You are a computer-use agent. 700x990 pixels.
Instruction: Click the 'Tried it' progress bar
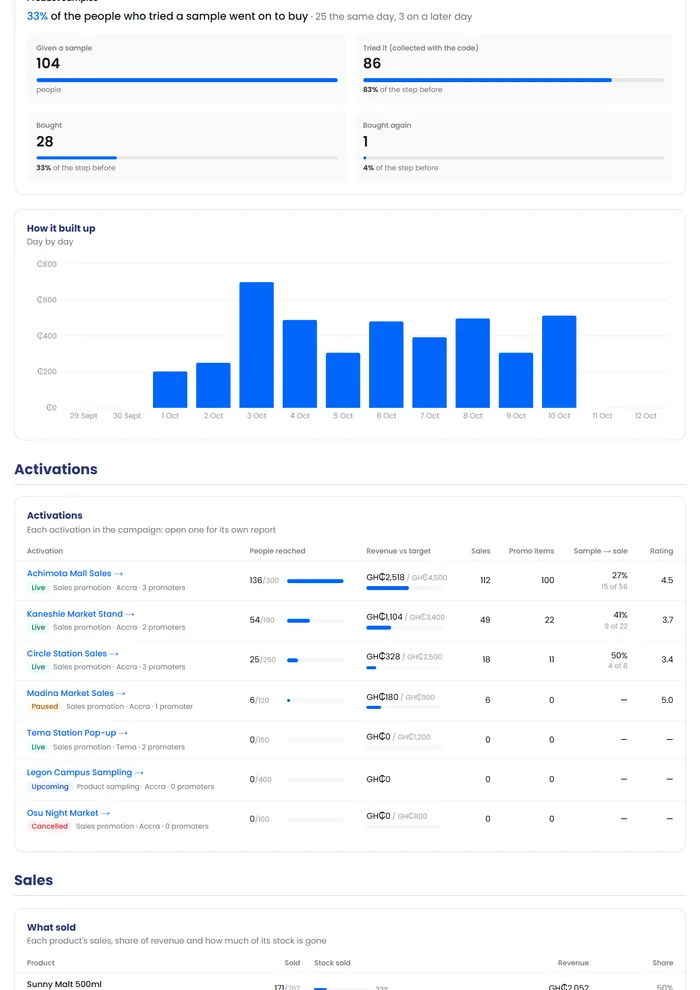pos(513,80)
